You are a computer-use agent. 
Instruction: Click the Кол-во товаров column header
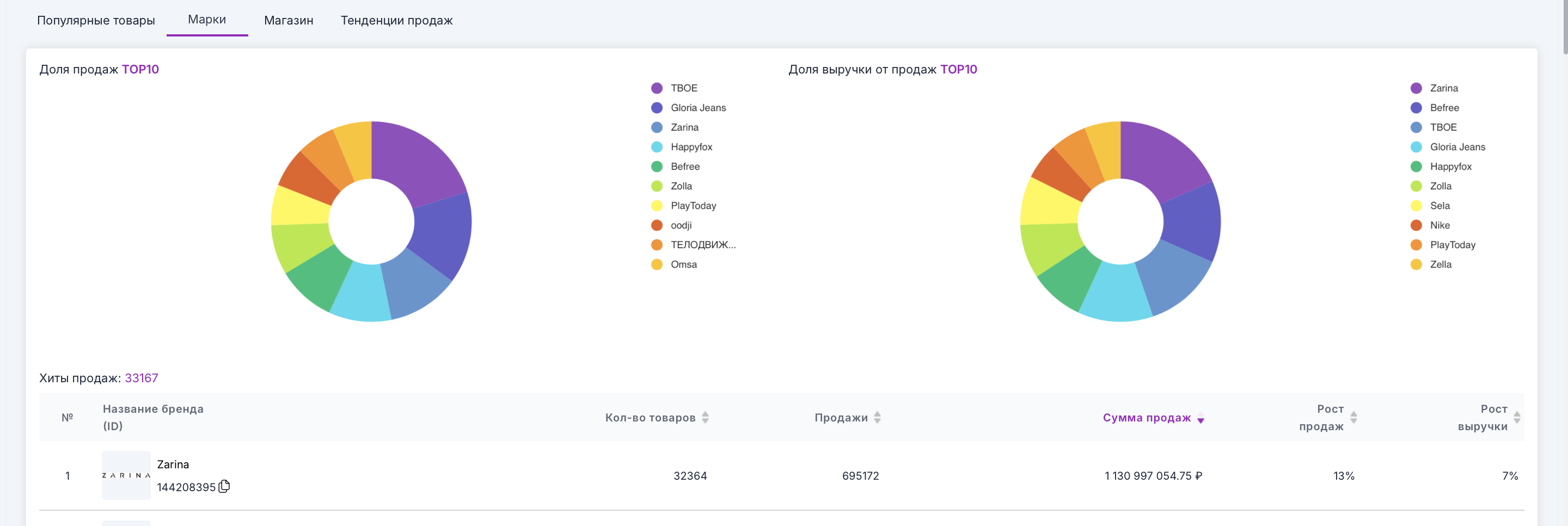click(x=650, y=417)
